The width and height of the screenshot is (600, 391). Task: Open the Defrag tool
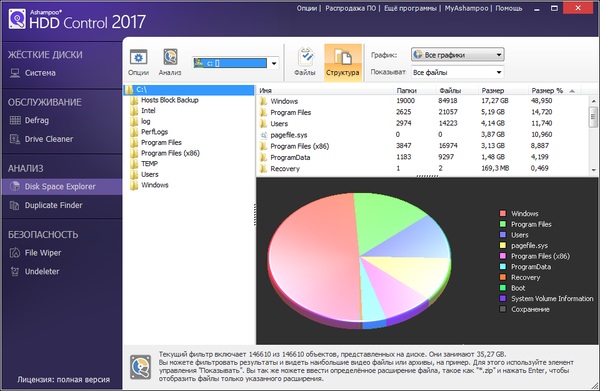coord(29,120)
